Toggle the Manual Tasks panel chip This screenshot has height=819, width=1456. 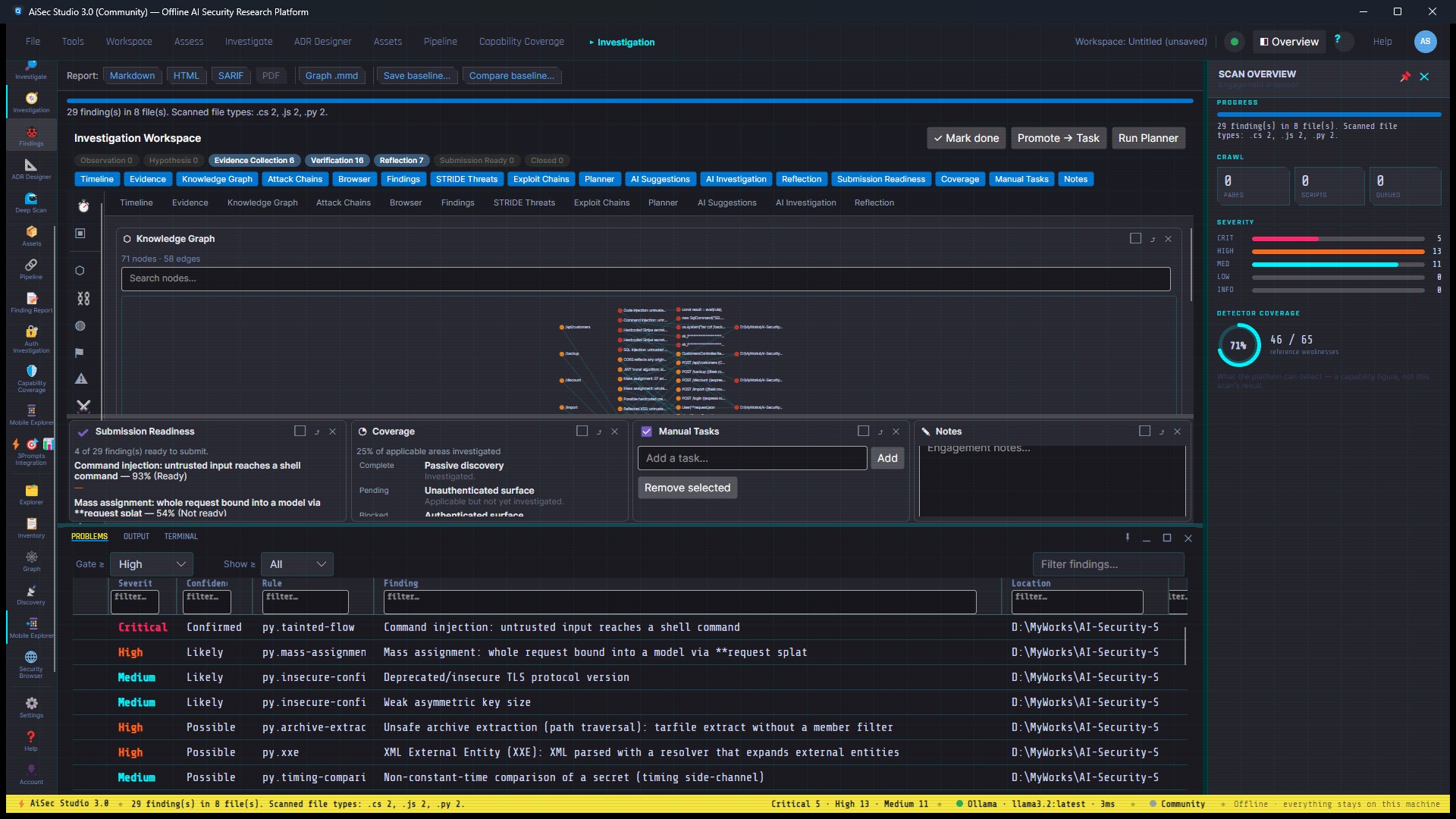click(1021, 180)
